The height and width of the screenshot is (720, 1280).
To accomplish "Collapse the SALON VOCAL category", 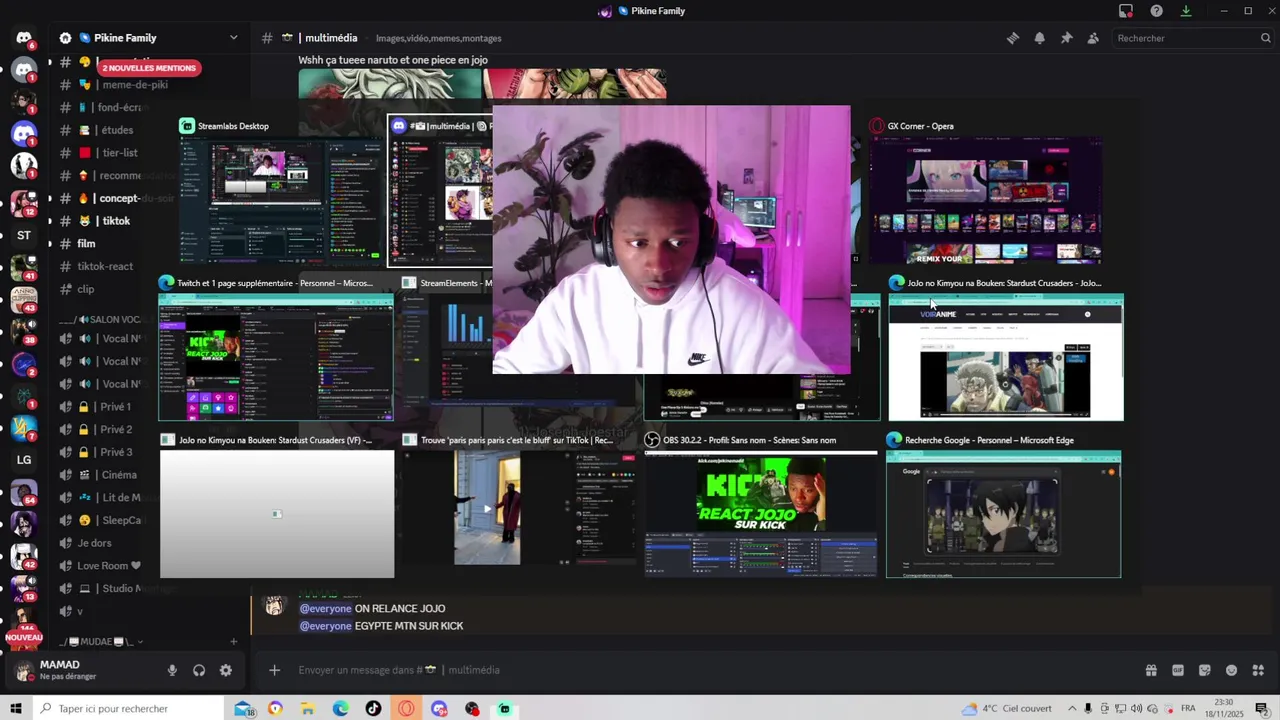I will 100,319.
